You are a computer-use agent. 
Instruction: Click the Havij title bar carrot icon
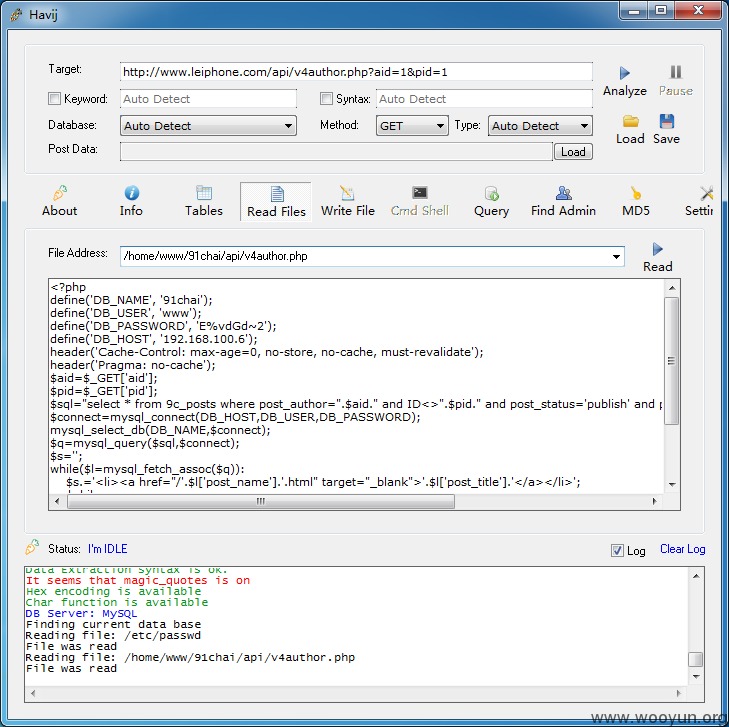[x=16, y=15]
